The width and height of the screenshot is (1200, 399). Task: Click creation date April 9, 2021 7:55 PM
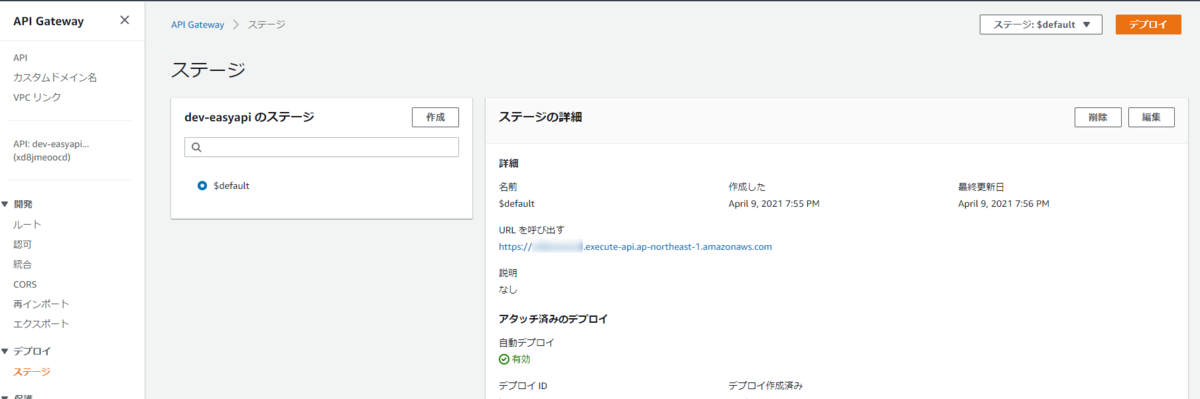(774, 204)
